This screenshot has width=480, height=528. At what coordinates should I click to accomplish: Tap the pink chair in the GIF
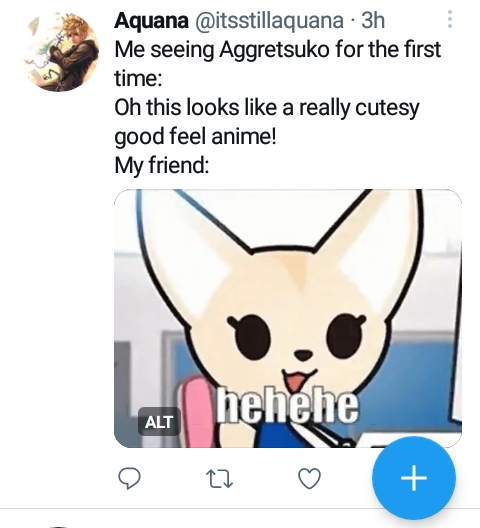(196, 412)
